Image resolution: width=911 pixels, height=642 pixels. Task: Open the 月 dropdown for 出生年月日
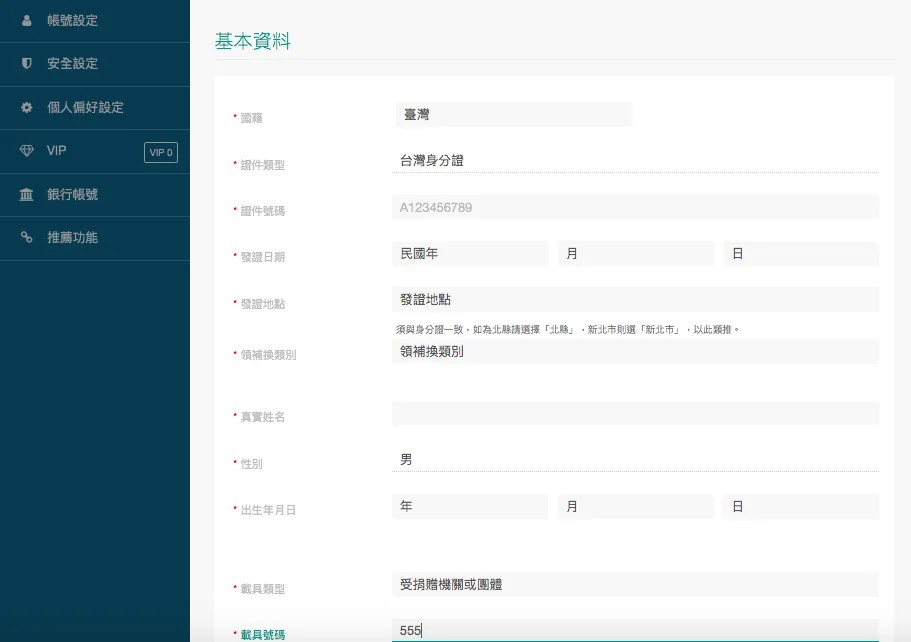[x=636, y=506]
